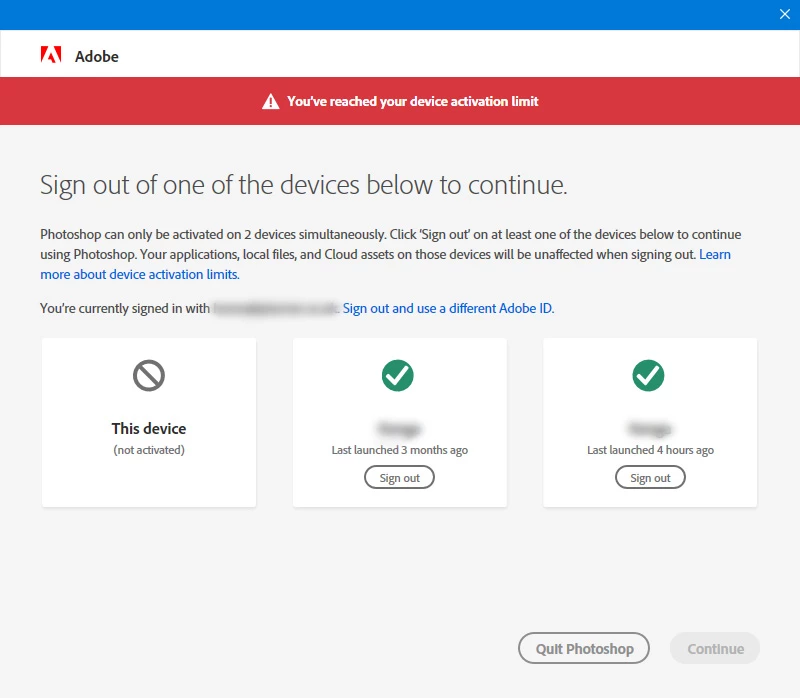The width and height of the screenshot is (800, 698).
Task: Click the 'This device' heading text
Action: coord(149,429)
